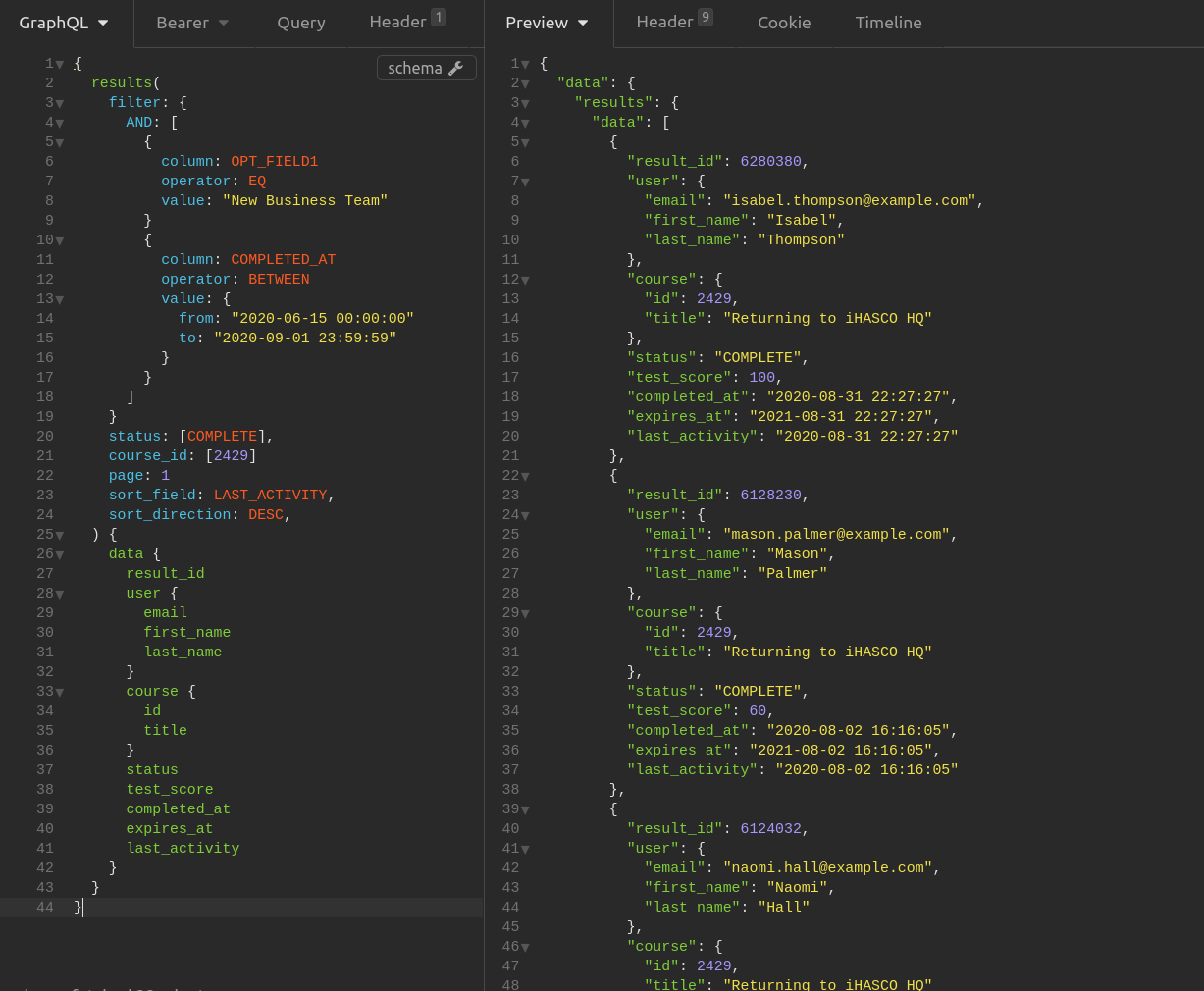
Task: Fold the AND array at query line 4
Action: tap(60, 124)
